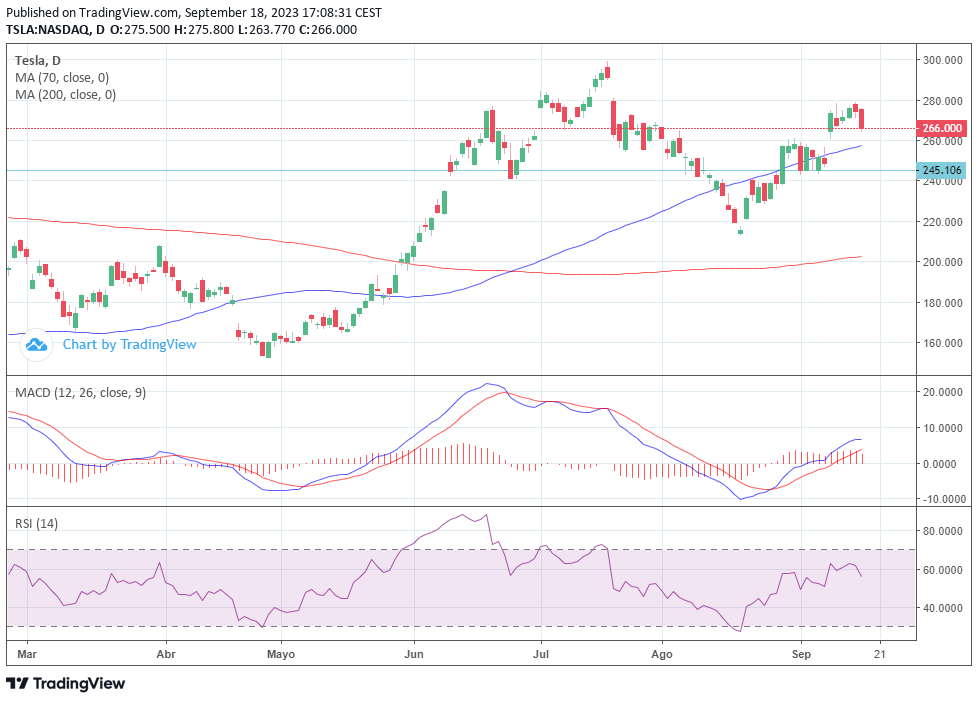Click the TradingView cloud logo icon
This screenshot has height=702, width=978.
(x=36, y=344)
